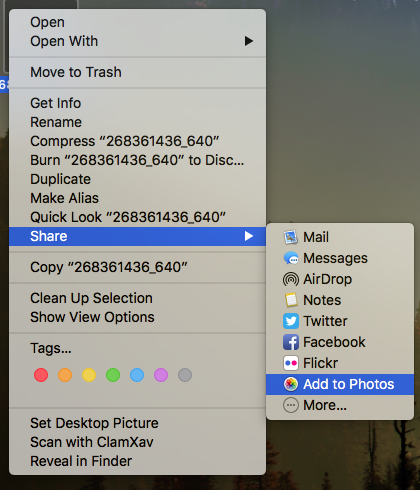
Task: Share to Twitter text label
Action: click(x=325, y=321)
